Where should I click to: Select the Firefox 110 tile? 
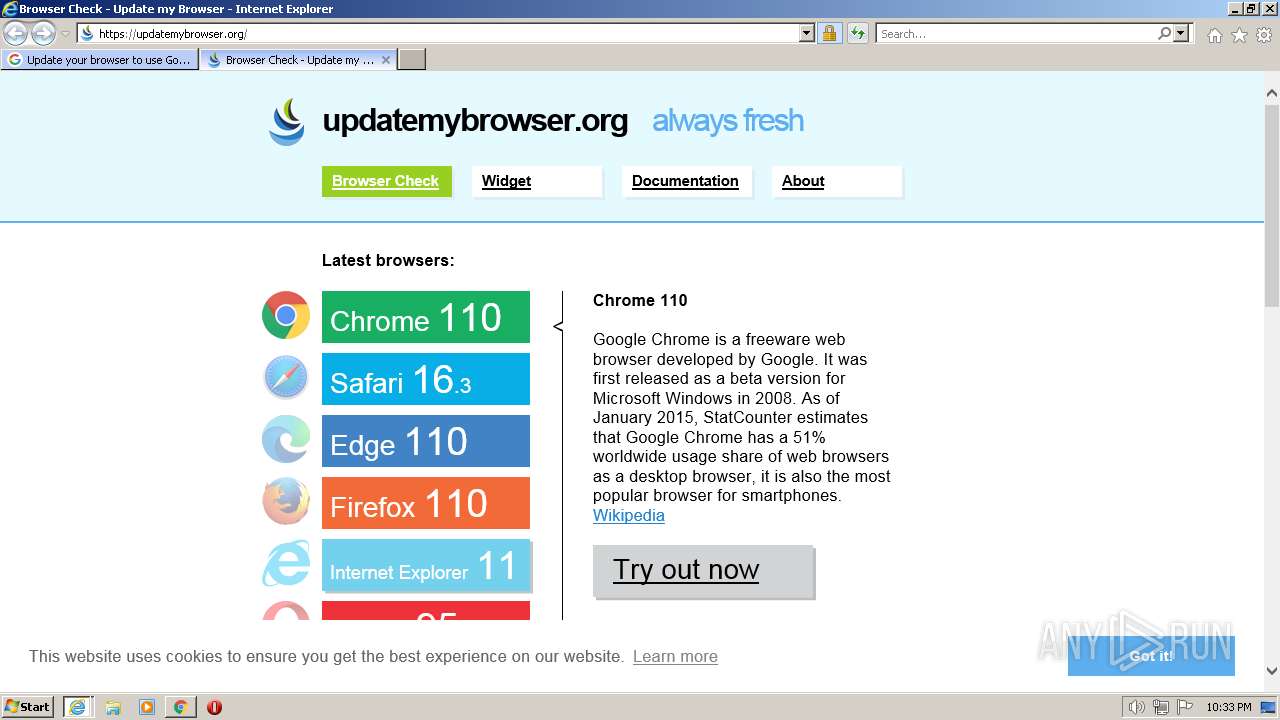(x=426, y=503)
